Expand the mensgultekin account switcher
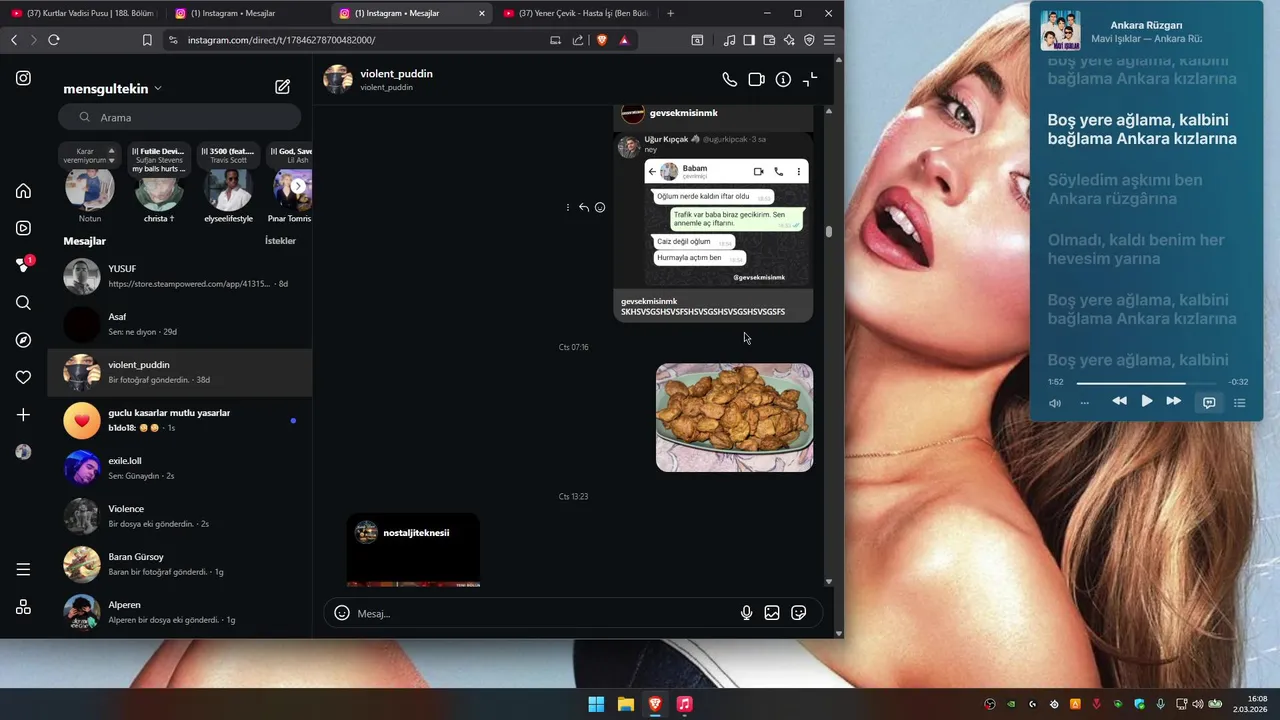This screenshot has height=720, width=1280. tap(112, 88)
